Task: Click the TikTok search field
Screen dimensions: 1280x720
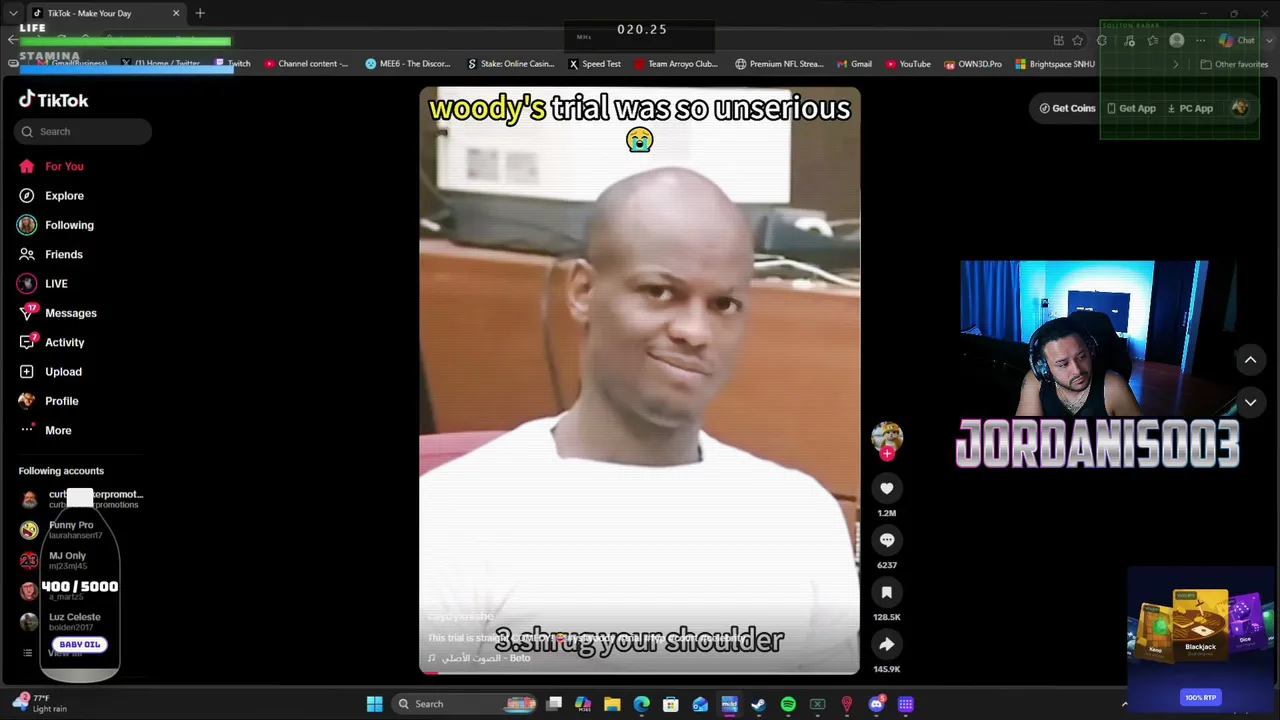Action: tap(83, 132)
